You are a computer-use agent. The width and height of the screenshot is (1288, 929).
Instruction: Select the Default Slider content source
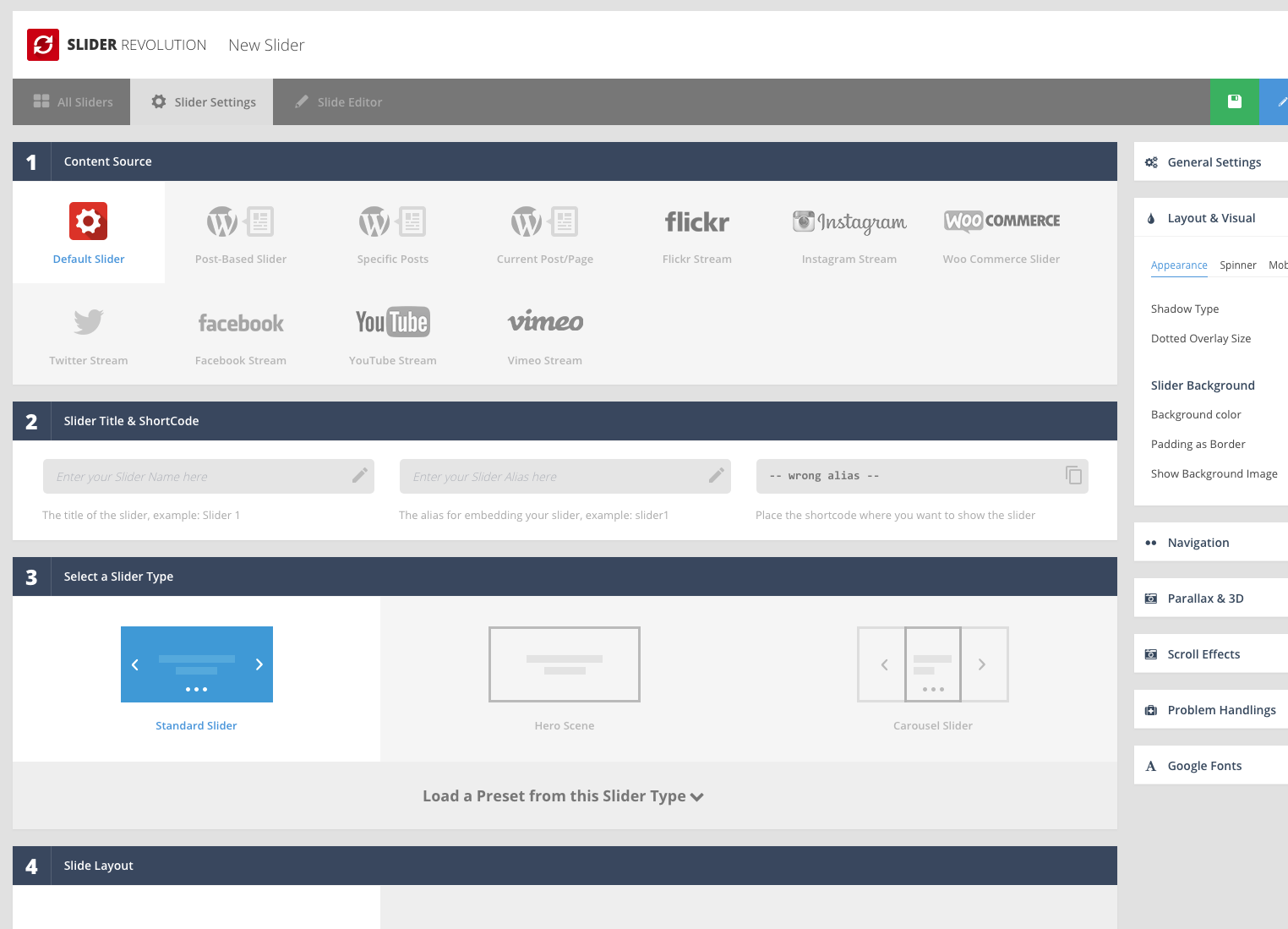(89, 232)
